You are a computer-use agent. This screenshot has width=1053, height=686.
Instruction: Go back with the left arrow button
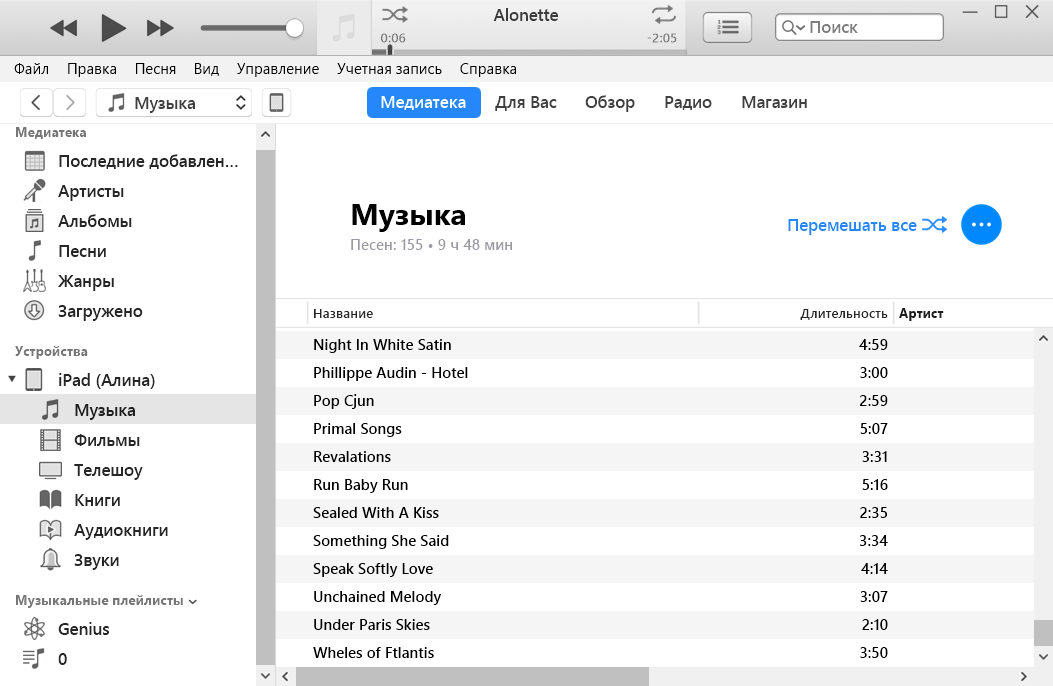[x=37, y=103]
